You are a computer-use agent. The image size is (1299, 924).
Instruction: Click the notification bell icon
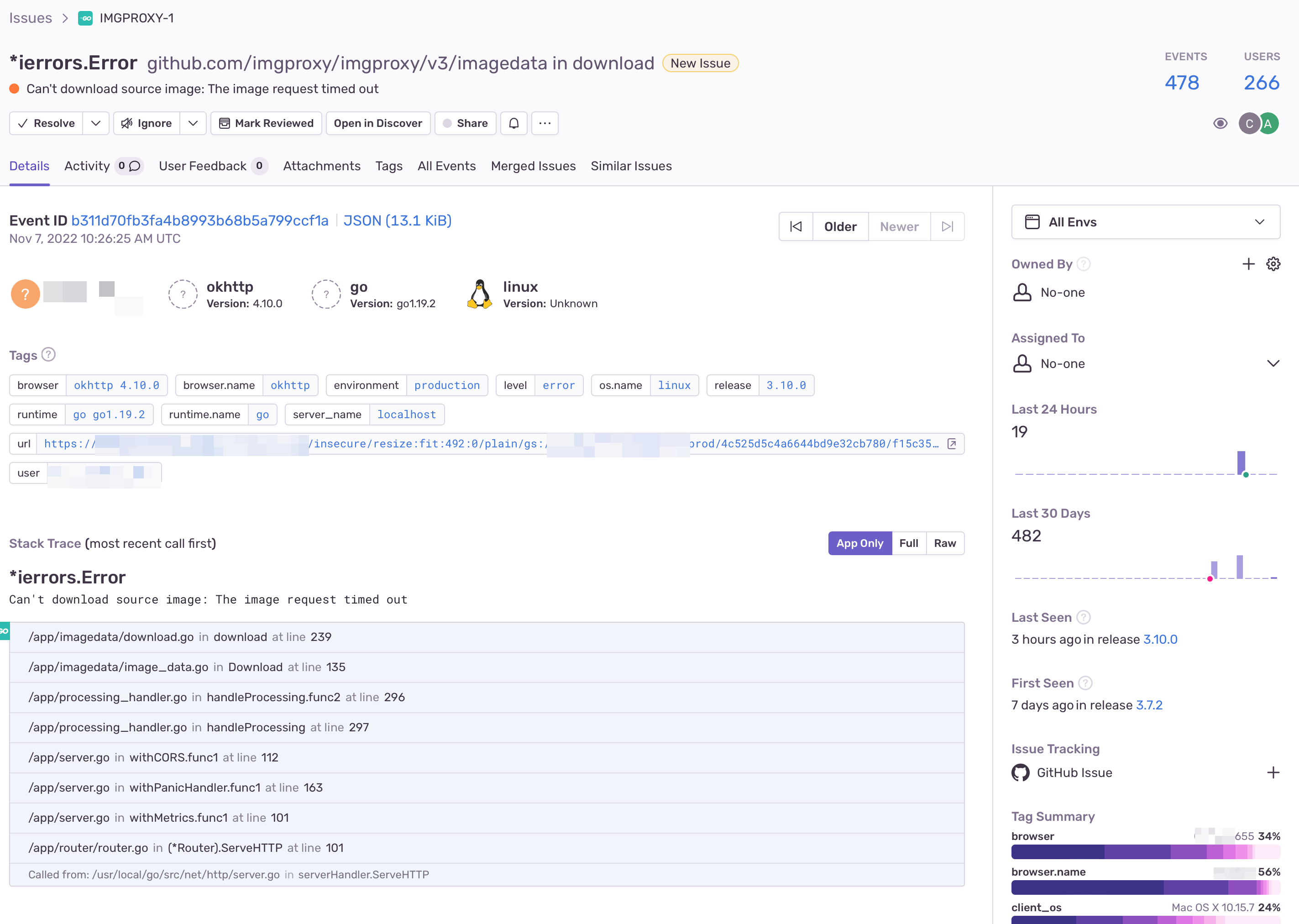click(x=514, y=123)
